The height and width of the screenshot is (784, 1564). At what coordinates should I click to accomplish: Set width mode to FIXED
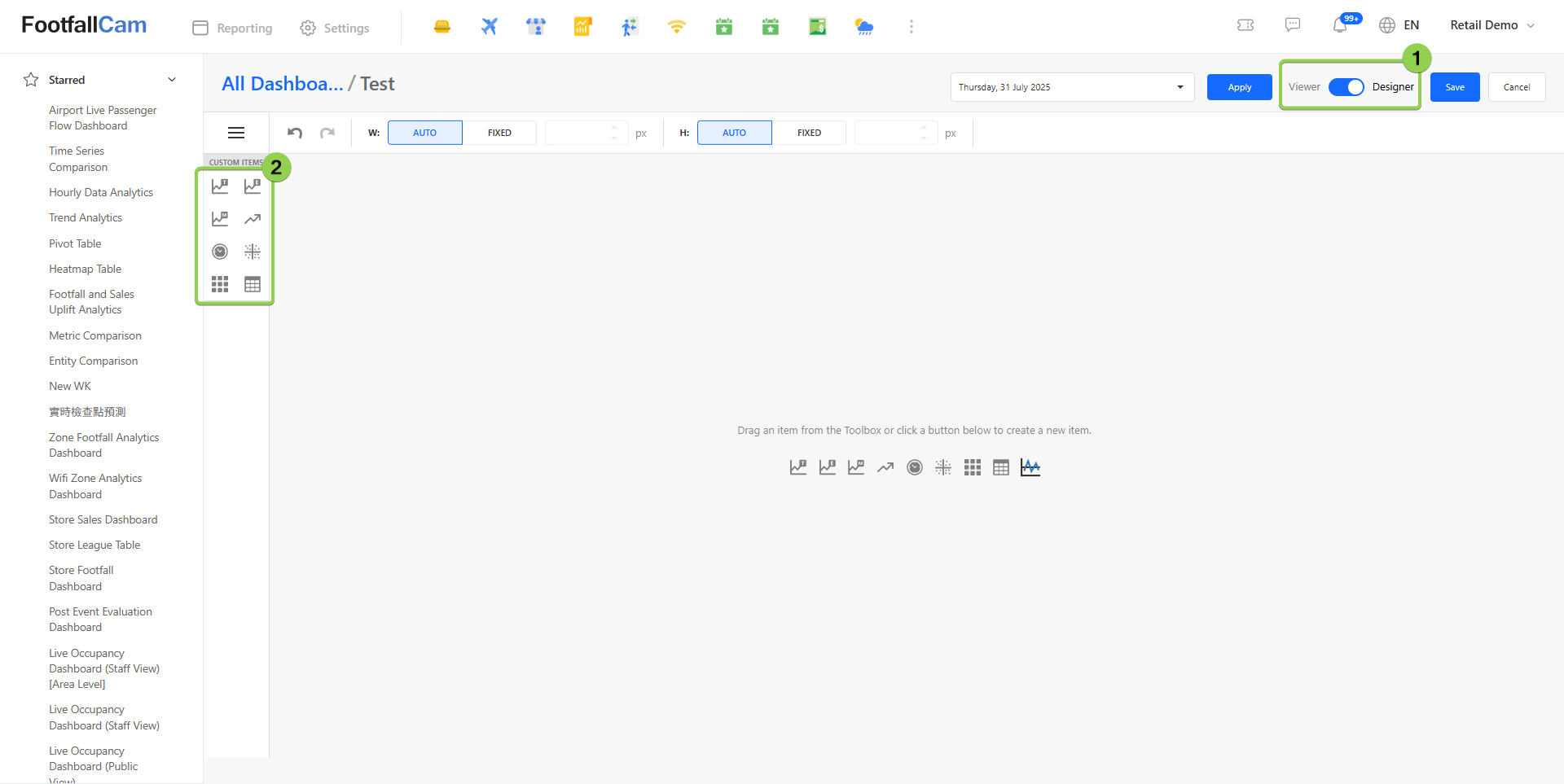[499, 133]
